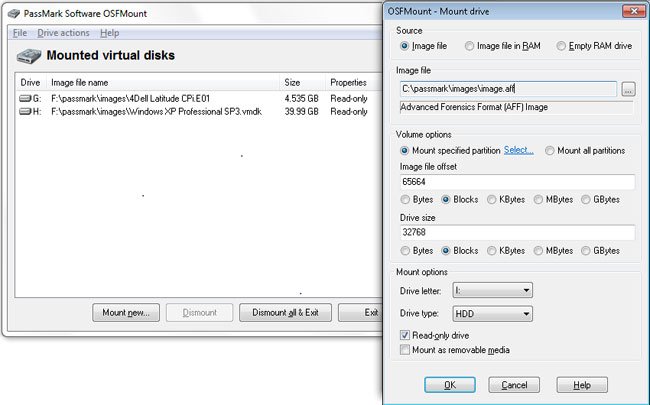The height and width of the screenshot is (405, 650).
Task: Set drive size unit to Bytes
Action: point(405,251)
